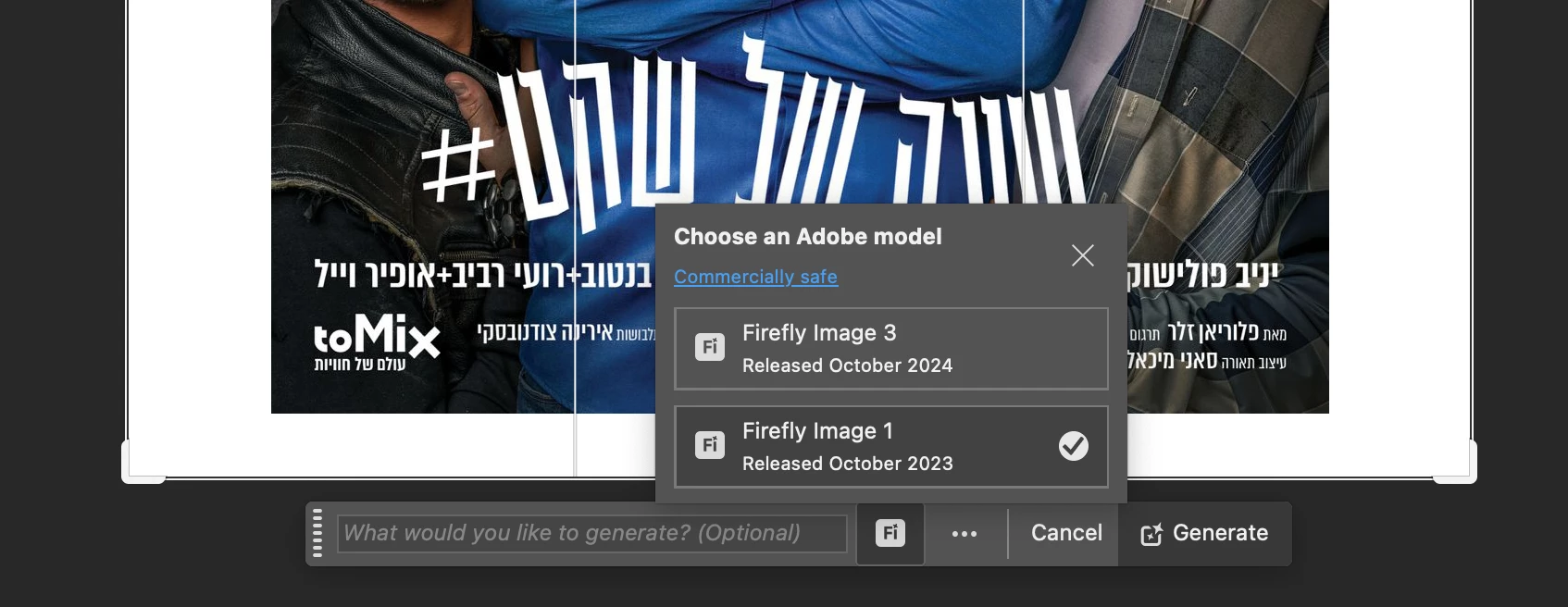
Task: Click the blank white canvas area left of the poster
Action: [x=199, y=231]
